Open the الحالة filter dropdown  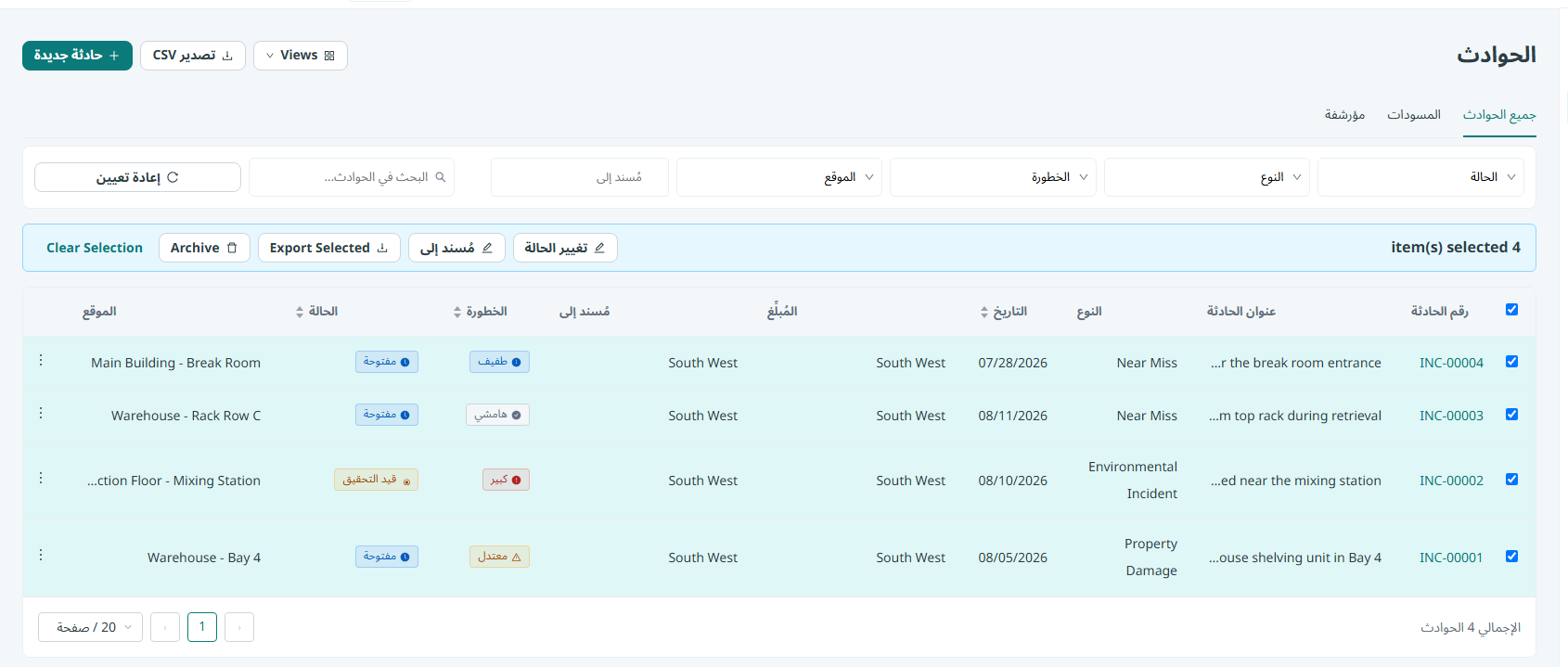pyautogui.click(x=1420, y=177)
